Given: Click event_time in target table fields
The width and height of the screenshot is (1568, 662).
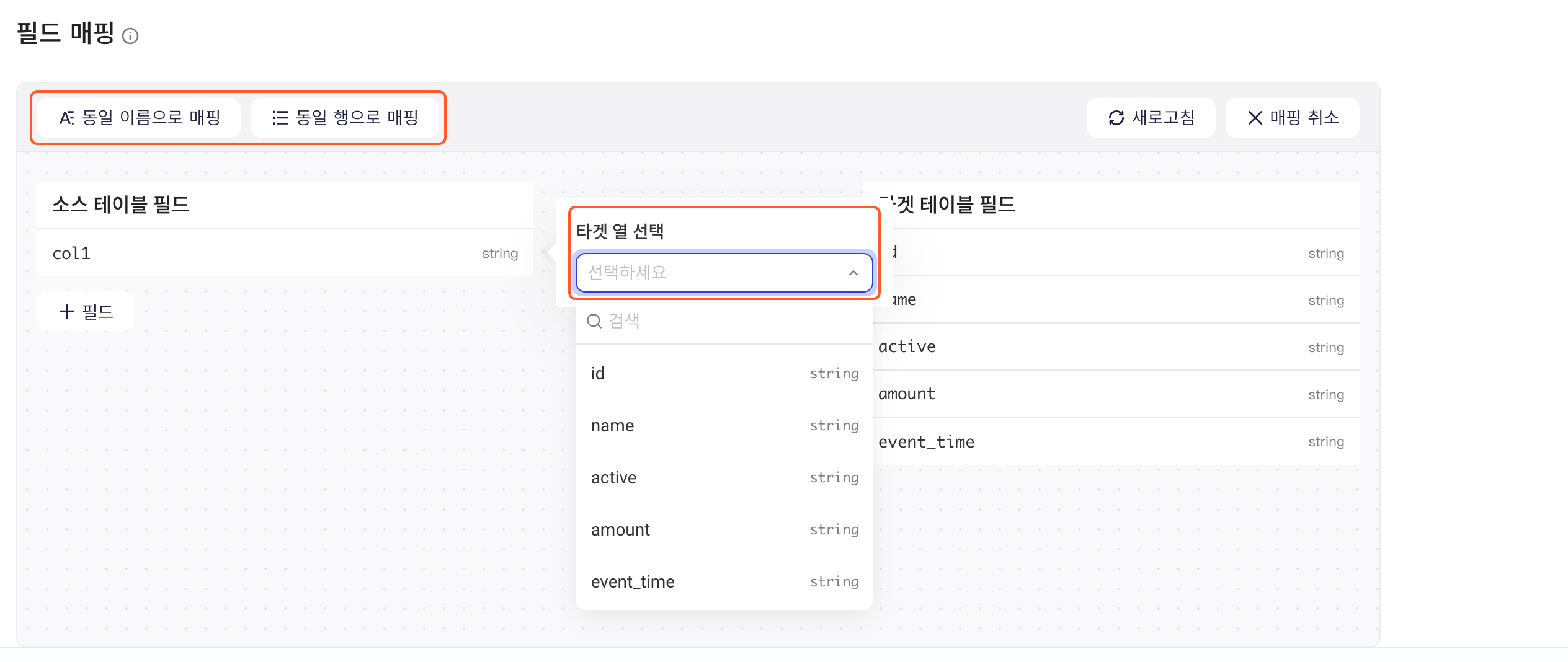Looking at the screenshot, I should pyautogui.click(x=1116, y=441).
